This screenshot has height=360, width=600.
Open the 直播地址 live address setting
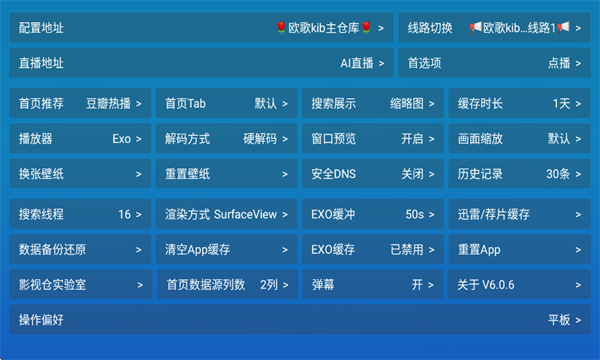[x=201, y=63]
